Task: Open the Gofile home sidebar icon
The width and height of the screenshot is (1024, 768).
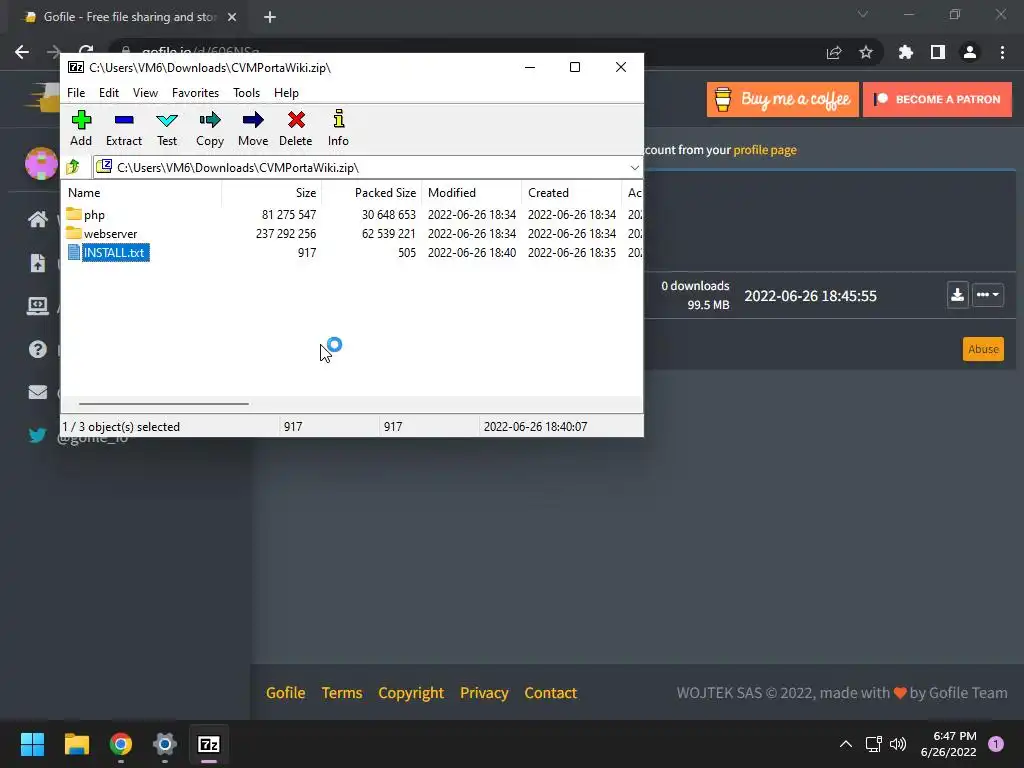Action: coord(37,219)
